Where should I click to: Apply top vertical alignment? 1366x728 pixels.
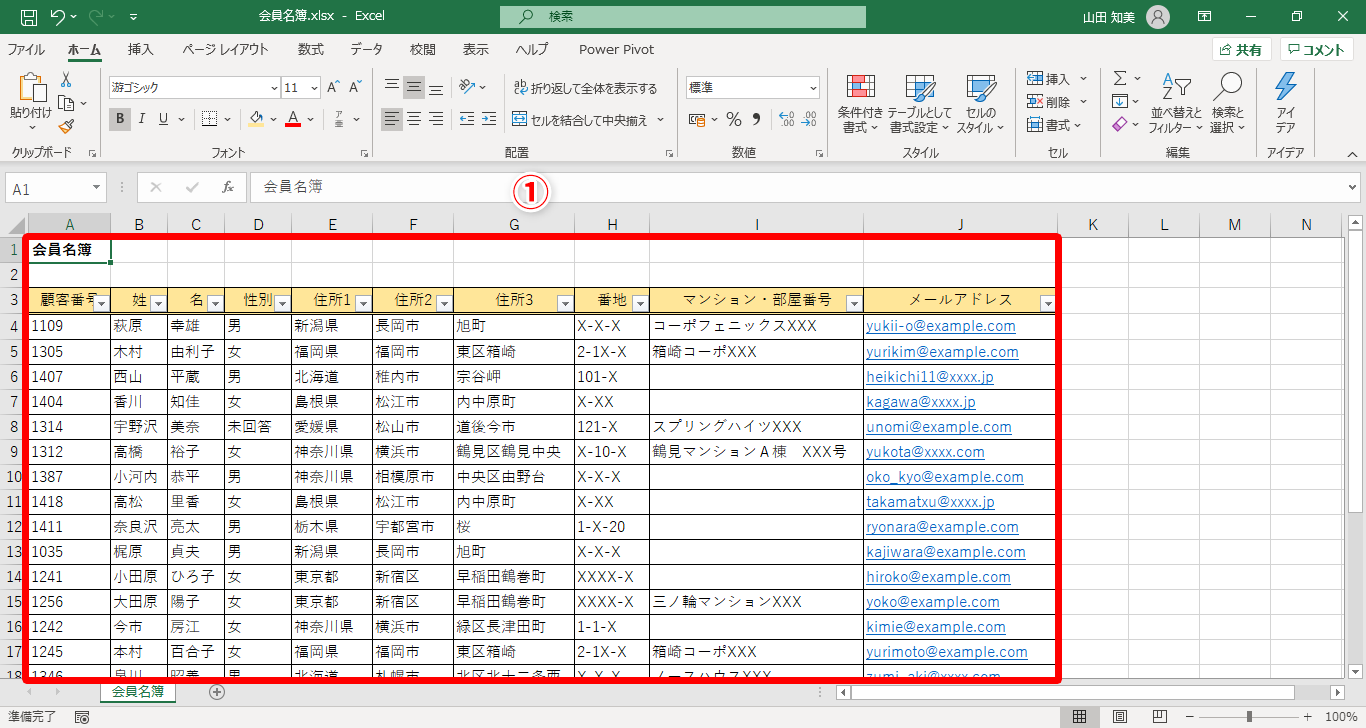[392, 87]
